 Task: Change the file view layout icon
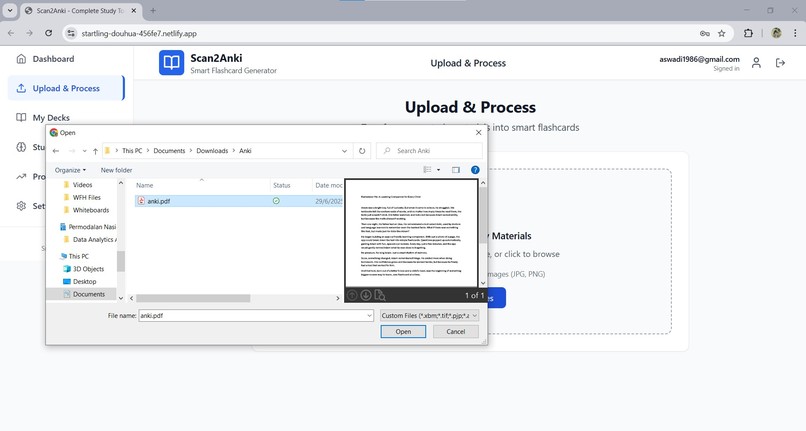click(427, 170)
